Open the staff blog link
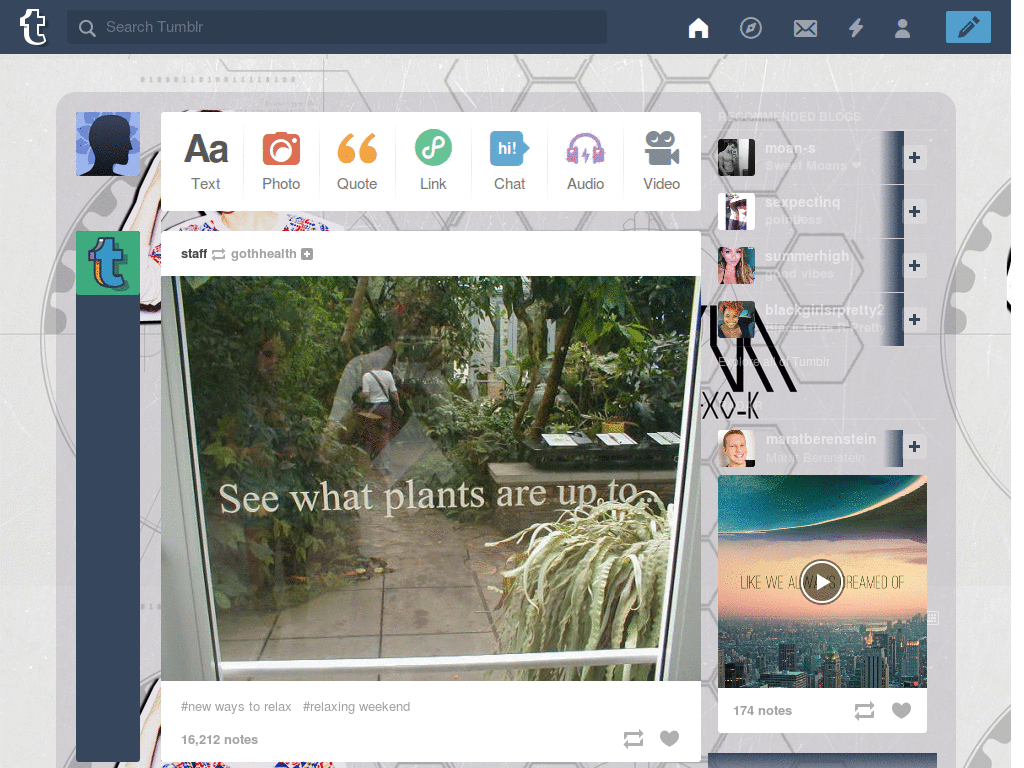 click(x=194, y=253)
